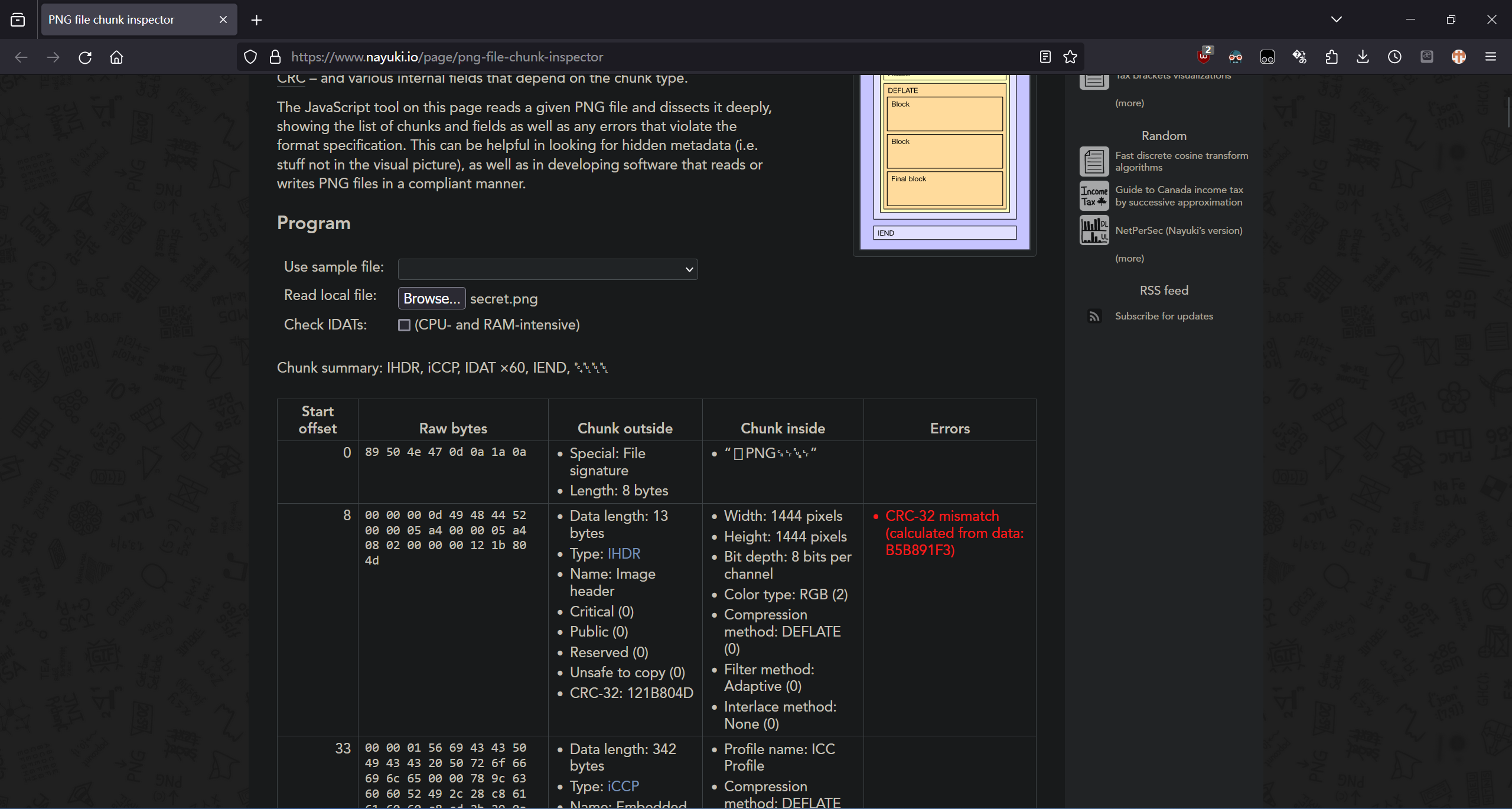Click the tracking protection shield icon
The width and height of the screenshot is (1512, 809).
(250, 57)
